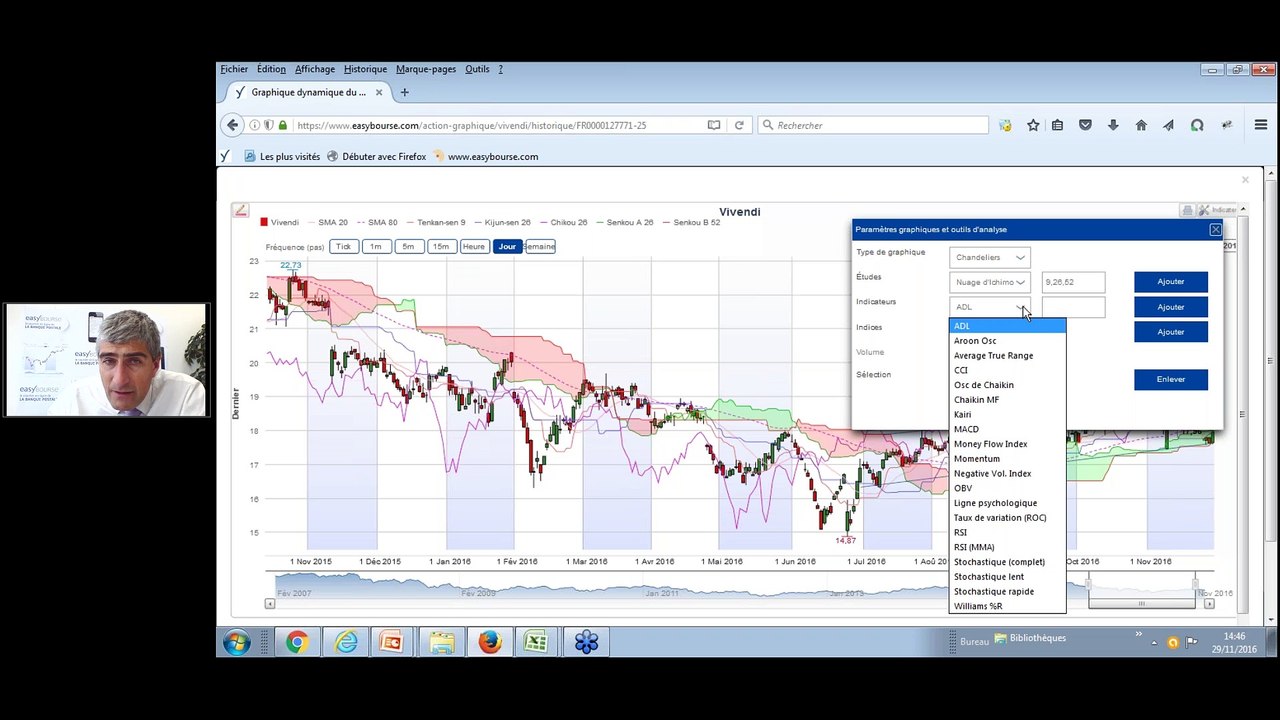Open Historique menu
This screenshot has width=1280, height=720.
pos(365,69)
